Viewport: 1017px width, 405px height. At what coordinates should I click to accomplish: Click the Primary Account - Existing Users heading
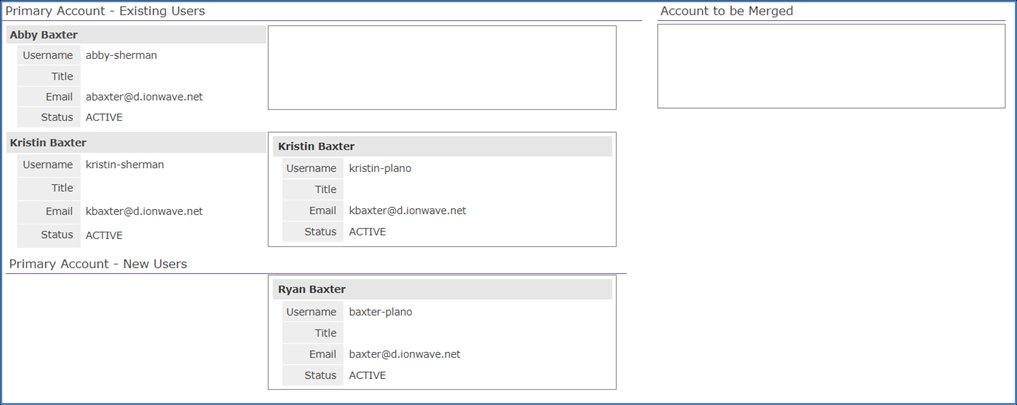[105, 11]
